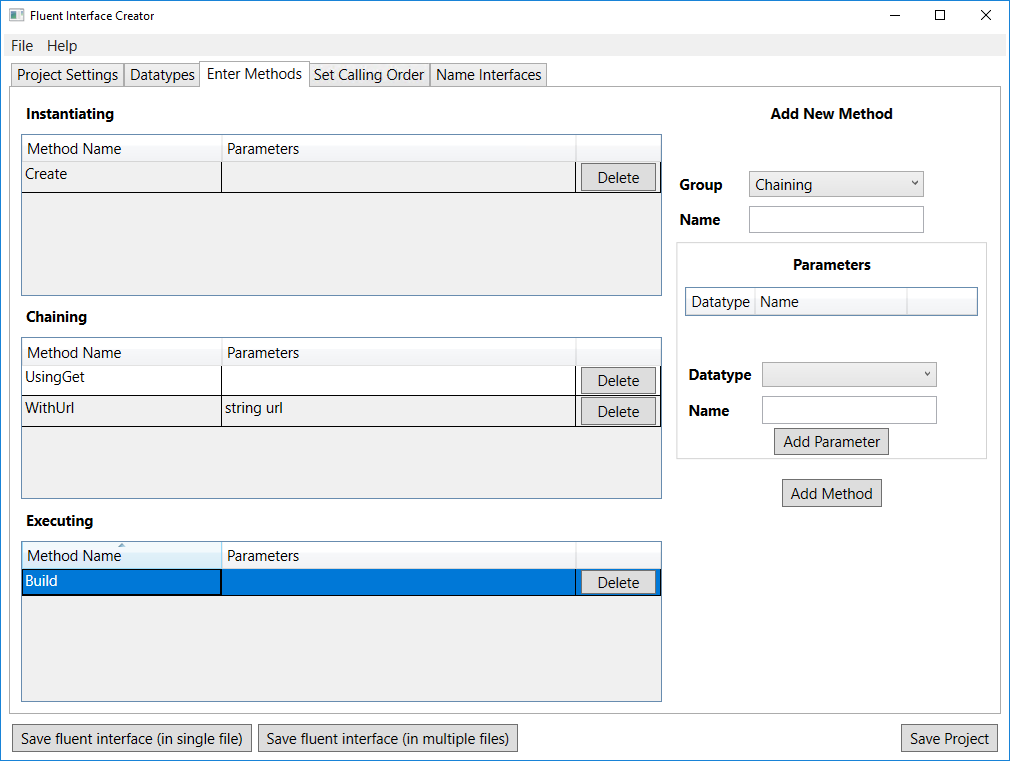
Task: Click the 'string url' parameters cell
Action: pyautogui.click(x=398, y=411)
